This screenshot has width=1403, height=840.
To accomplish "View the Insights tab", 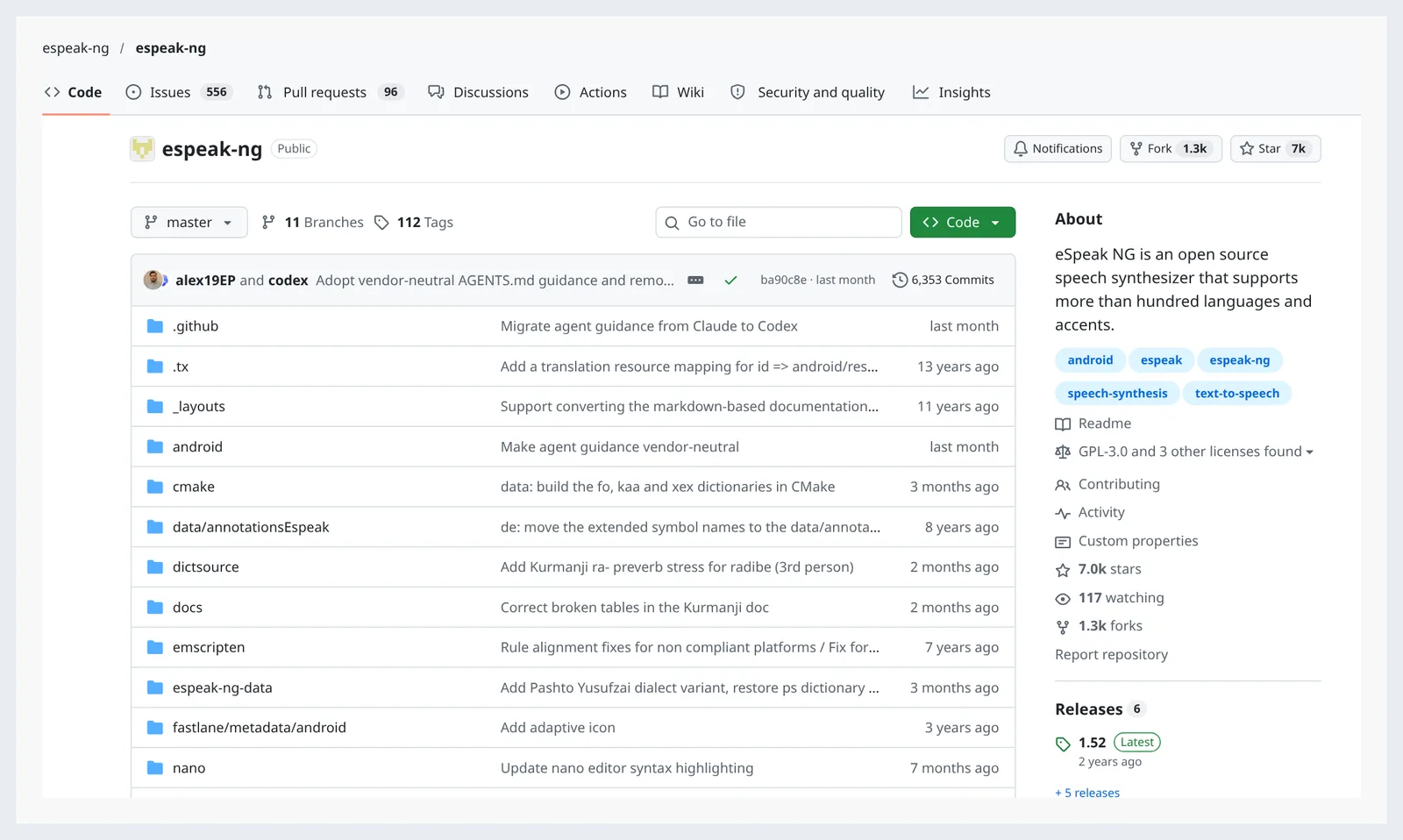I will [951, 92].
